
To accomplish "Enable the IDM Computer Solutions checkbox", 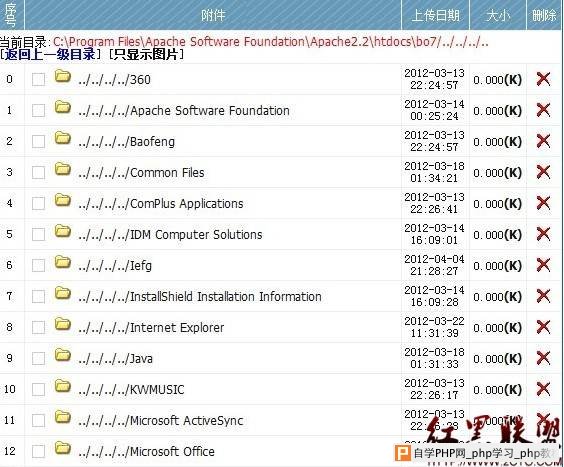I will tap(38, 235).
